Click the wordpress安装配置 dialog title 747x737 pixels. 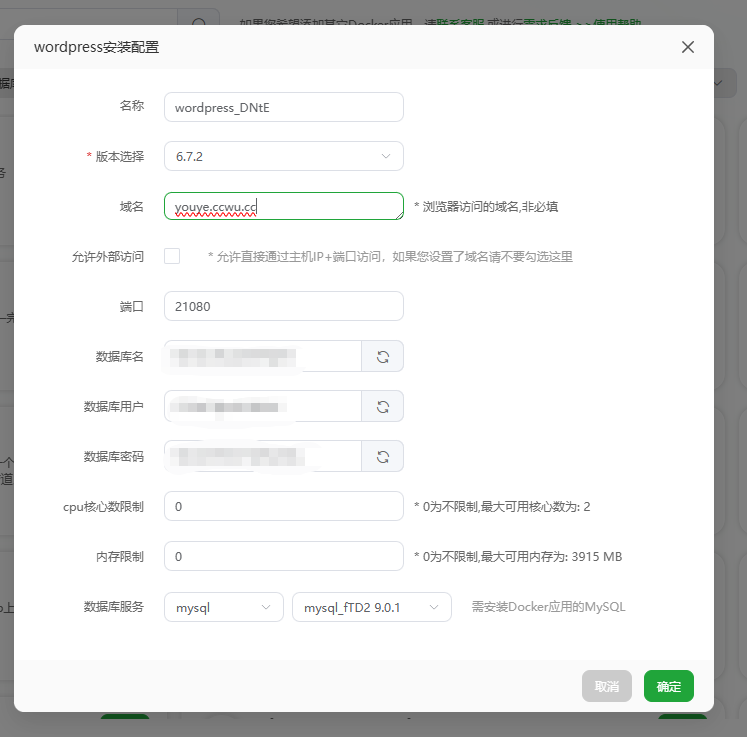pos(96,47)
